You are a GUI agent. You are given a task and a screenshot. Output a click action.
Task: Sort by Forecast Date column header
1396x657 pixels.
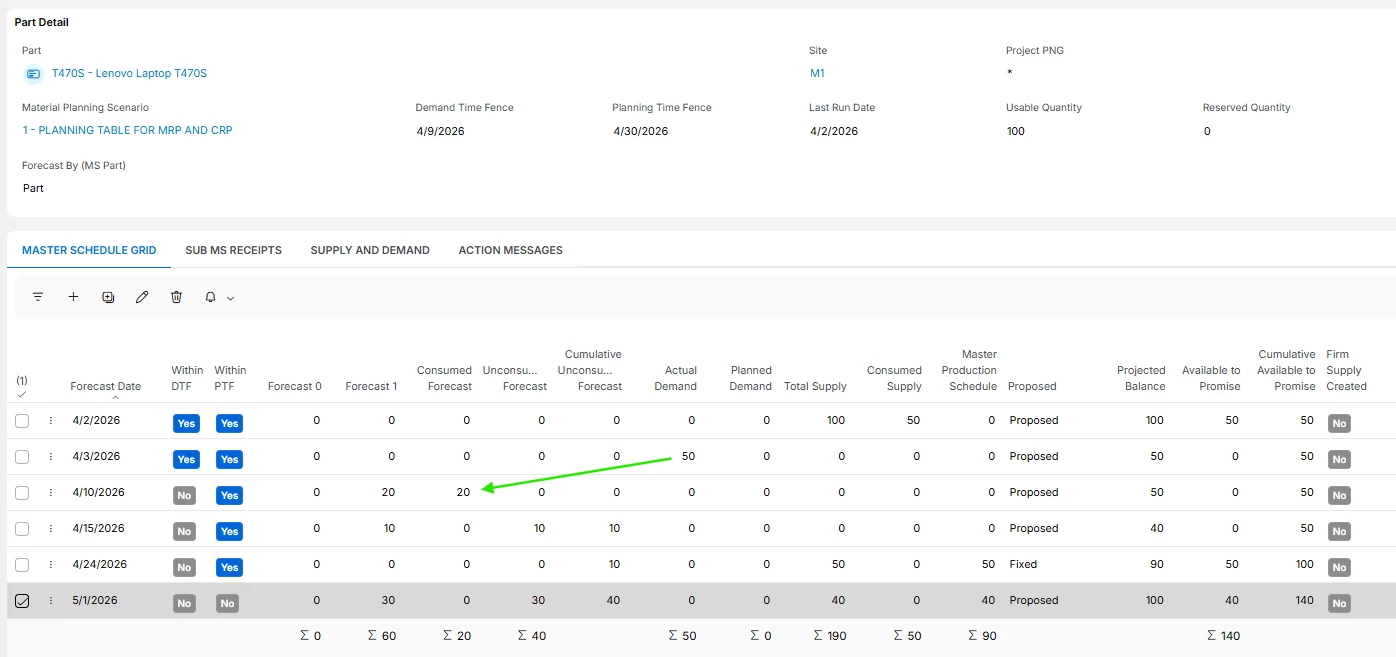105,386
